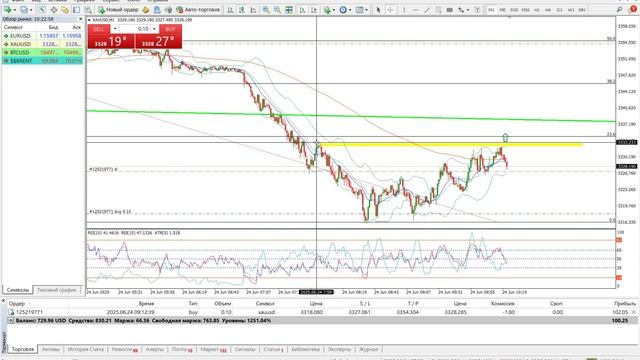Toggle the Market Watch window icon

[42, 9]
